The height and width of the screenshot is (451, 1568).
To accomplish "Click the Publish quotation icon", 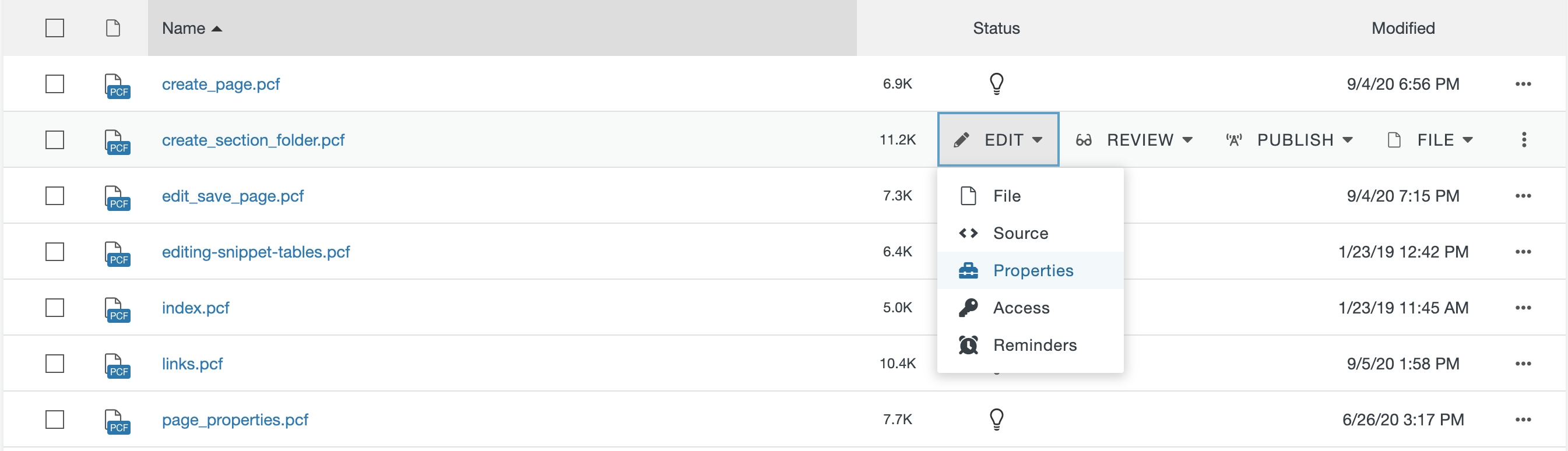I will pos(1233,139).
